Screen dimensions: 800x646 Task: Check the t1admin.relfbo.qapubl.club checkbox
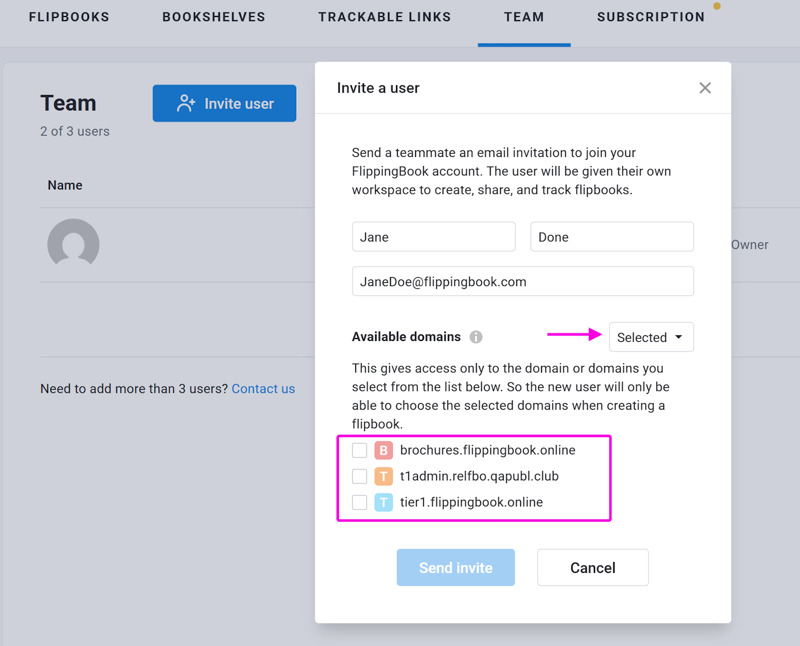pyautogui.click(x=359, y=476)
